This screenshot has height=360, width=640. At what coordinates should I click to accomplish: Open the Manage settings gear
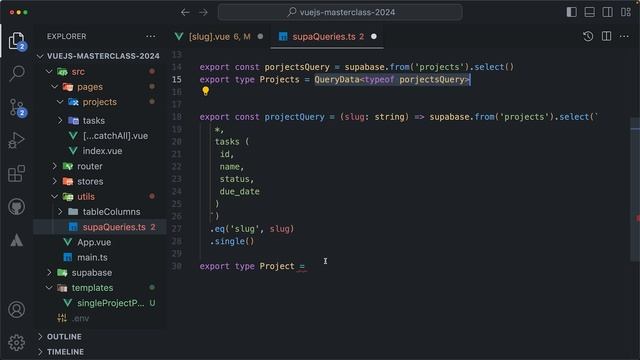point(17,343)
